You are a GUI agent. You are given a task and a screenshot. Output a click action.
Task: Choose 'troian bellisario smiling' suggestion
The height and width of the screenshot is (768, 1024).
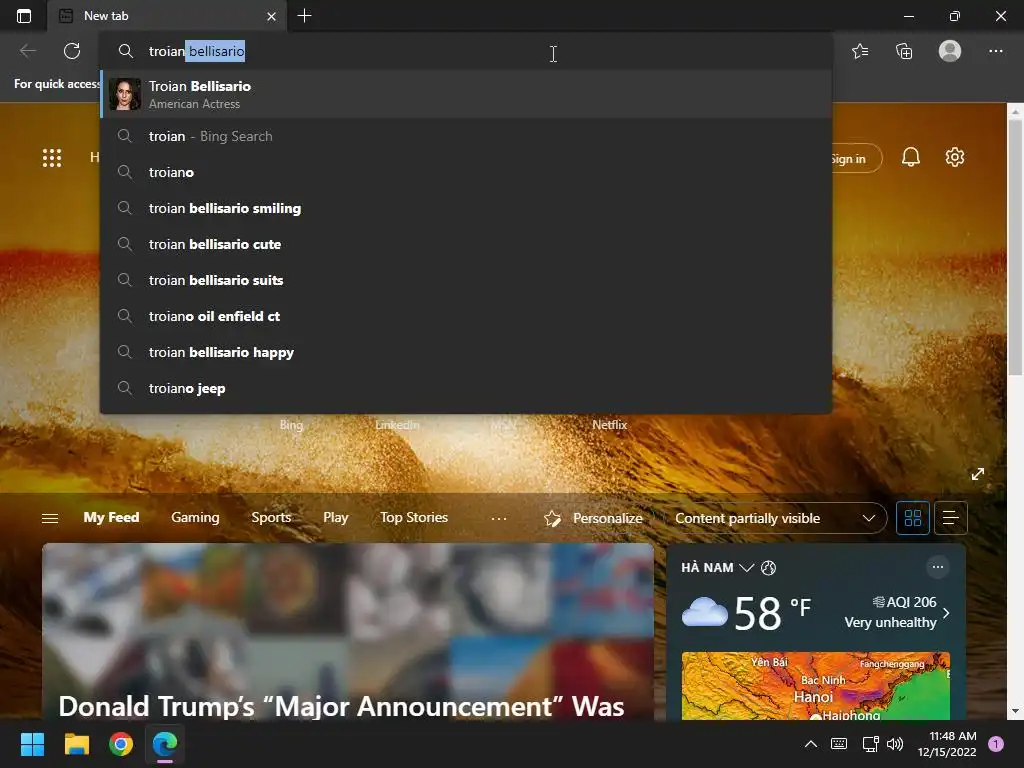pyautogui.click(x=466, y=208)
